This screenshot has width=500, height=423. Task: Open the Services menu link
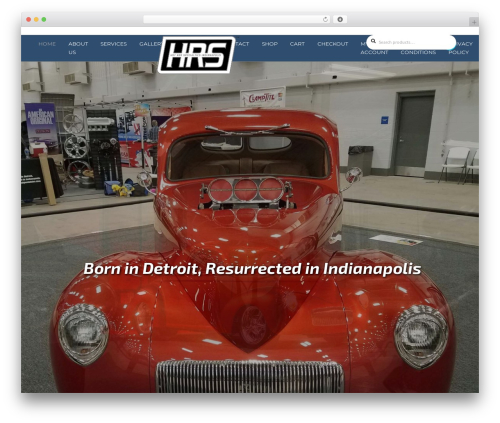(114, 44)
